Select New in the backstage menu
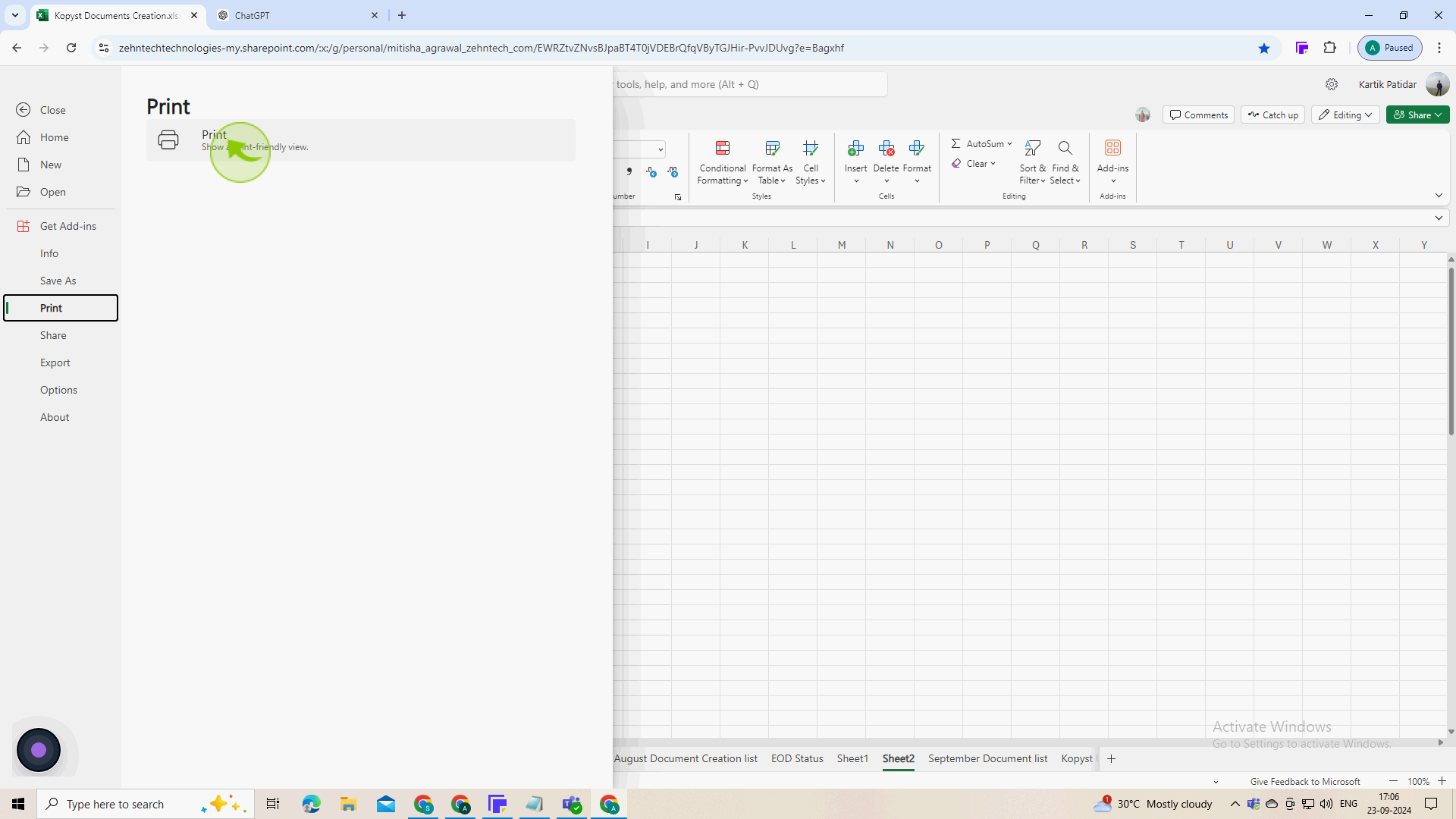Screen dimensions: 1456x819 click(60, 165)
